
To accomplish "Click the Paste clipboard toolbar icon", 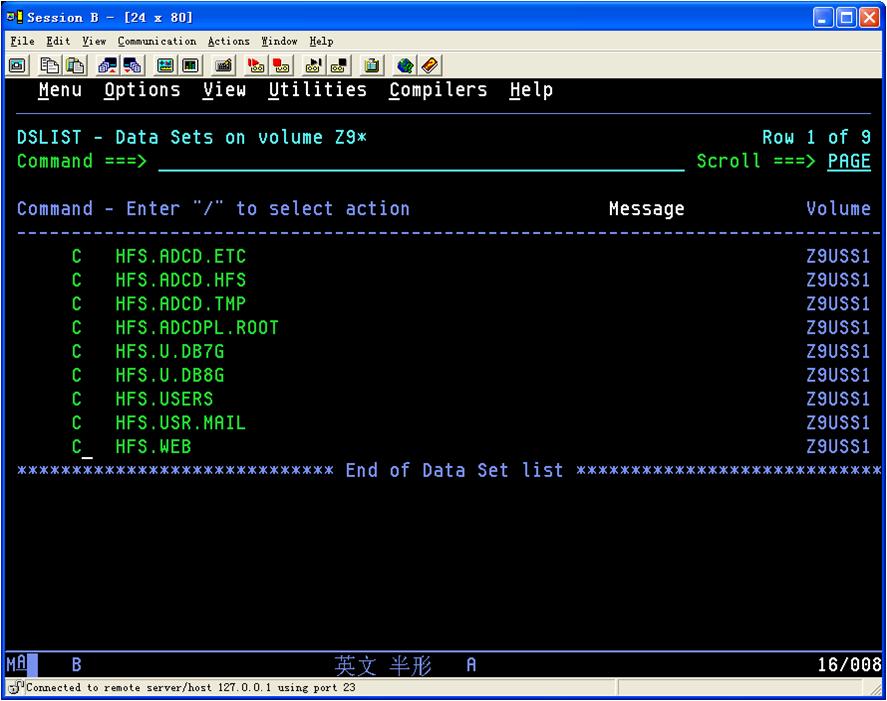I will (76, 66).
